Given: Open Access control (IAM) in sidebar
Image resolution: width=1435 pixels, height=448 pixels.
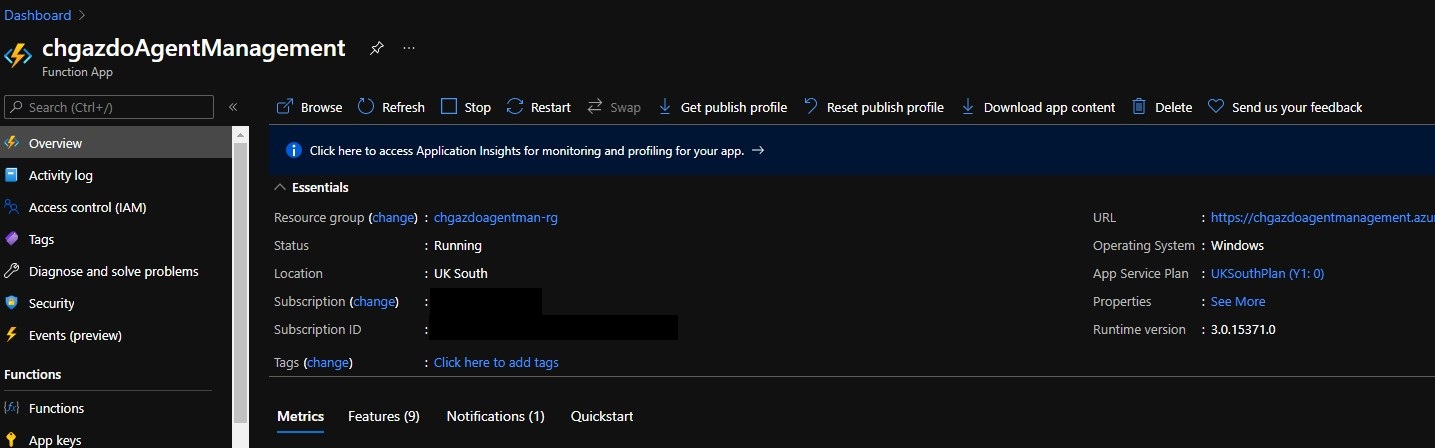Looking at the screenshot, I should [x=87, y=207].
